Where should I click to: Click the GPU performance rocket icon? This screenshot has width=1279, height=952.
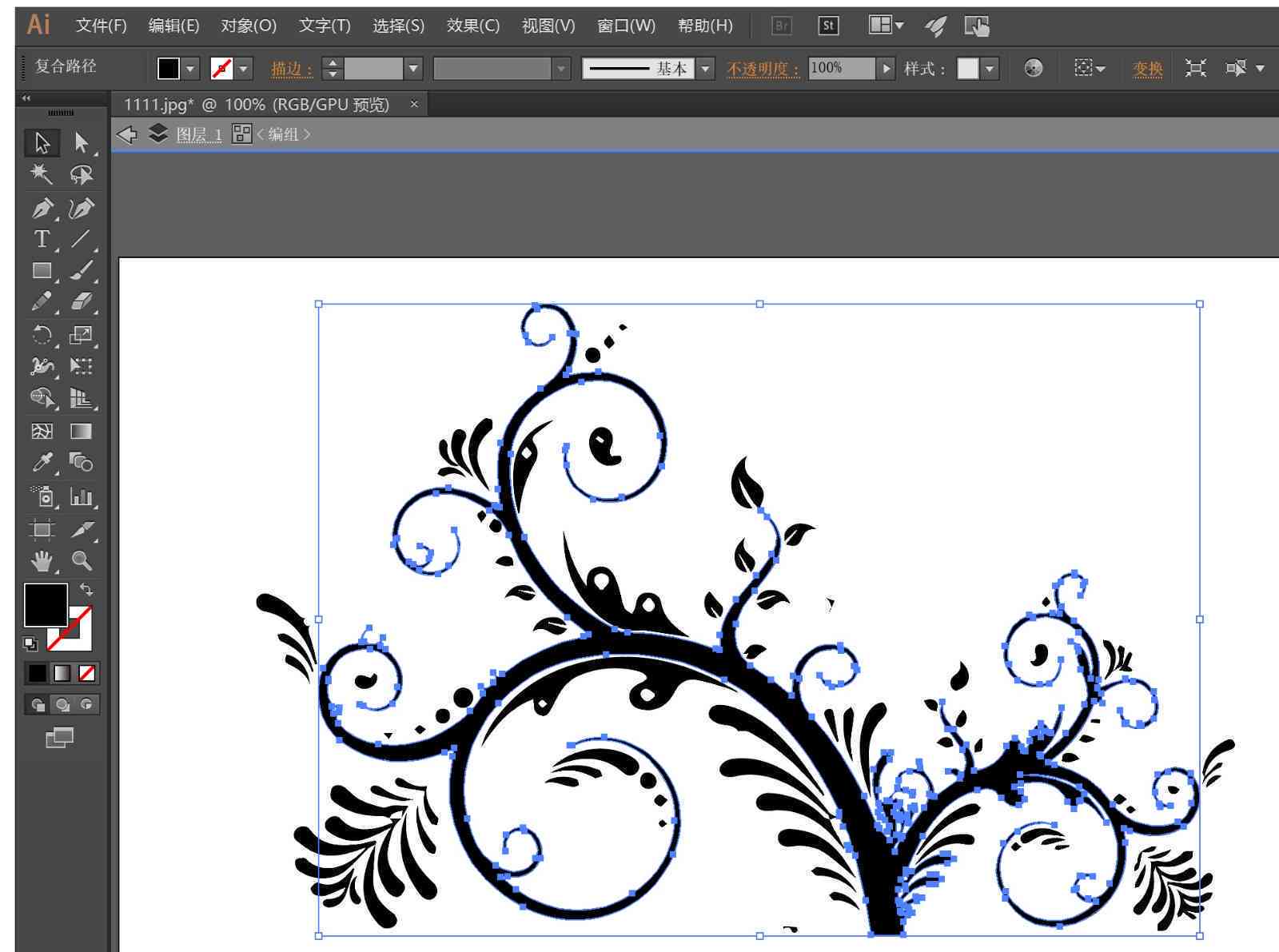(935, 26)
